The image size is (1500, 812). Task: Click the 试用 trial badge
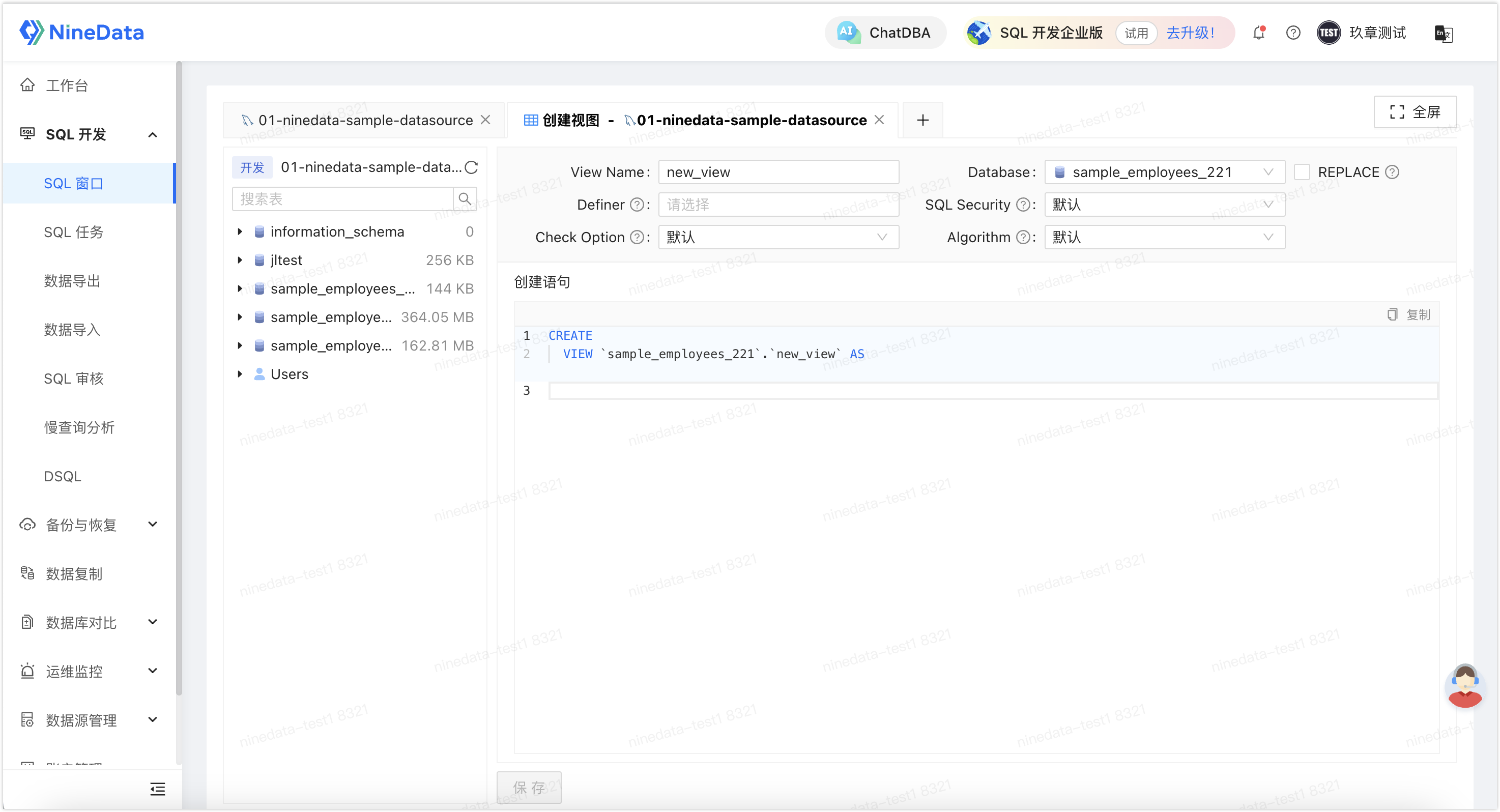1136,33
